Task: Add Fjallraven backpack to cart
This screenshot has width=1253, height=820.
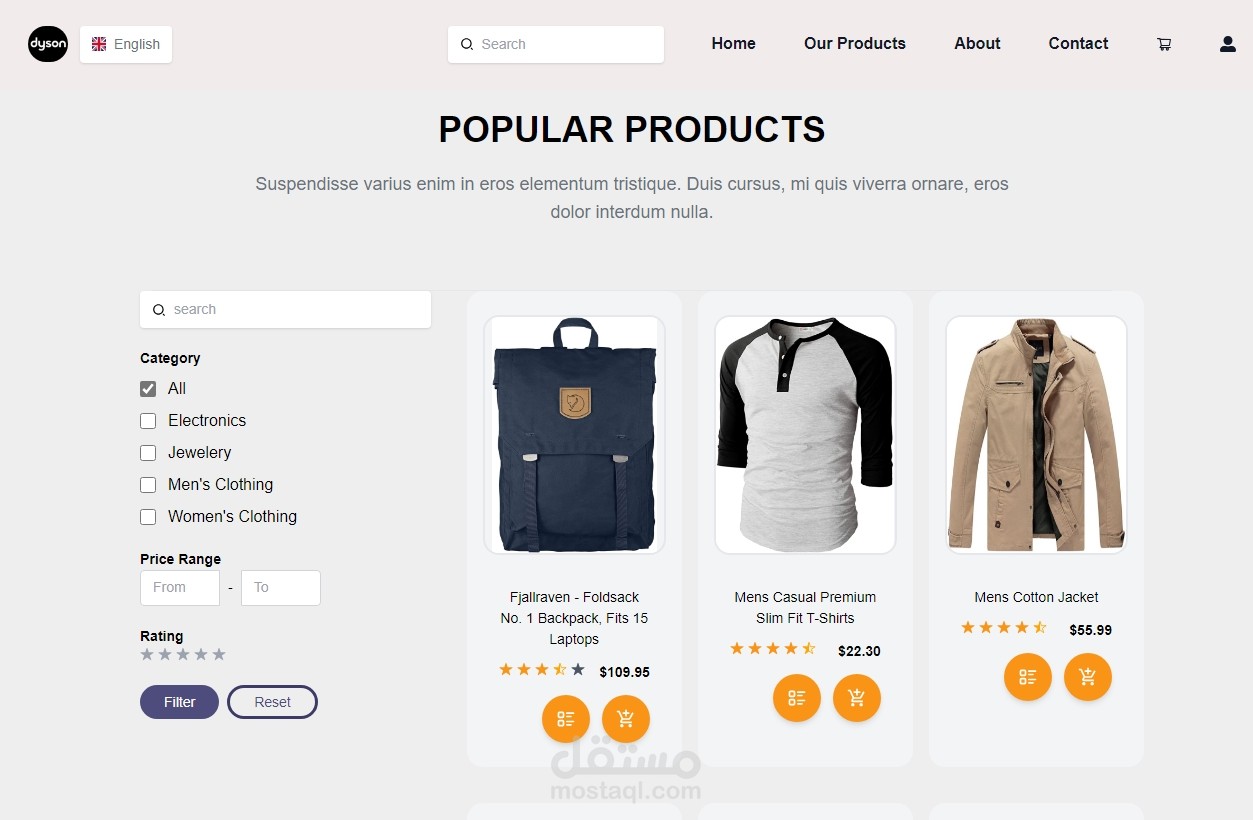Action: pos(626,719)
